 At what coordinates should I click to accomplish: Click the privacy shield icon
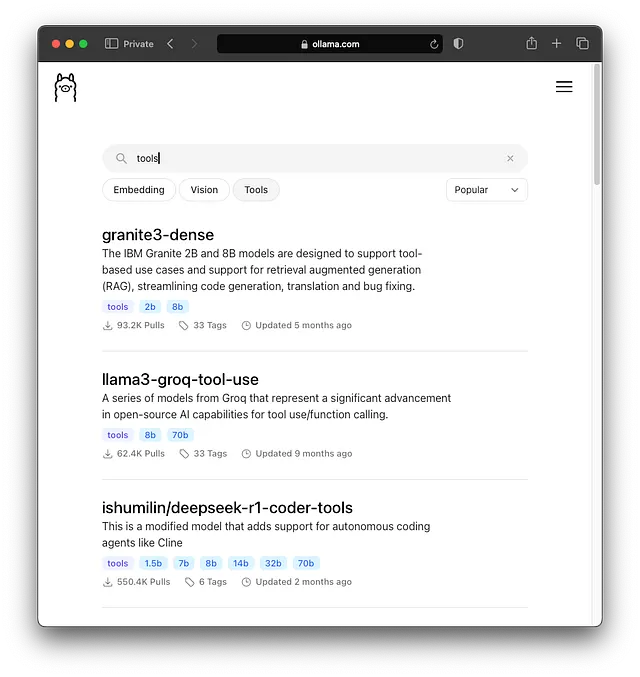(x=459, y=44)
